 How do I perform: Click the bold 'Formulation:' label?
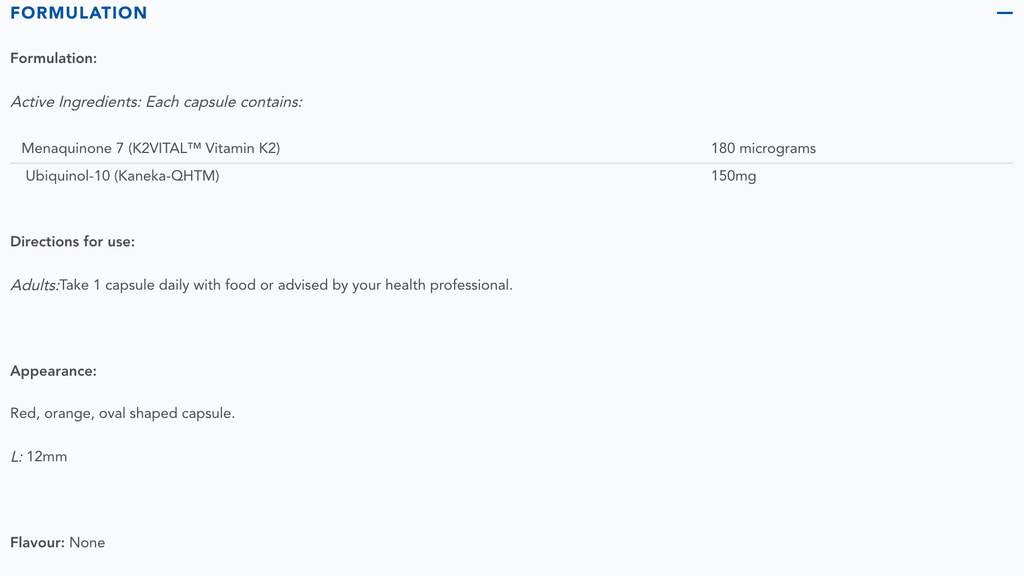click(53, 58)
